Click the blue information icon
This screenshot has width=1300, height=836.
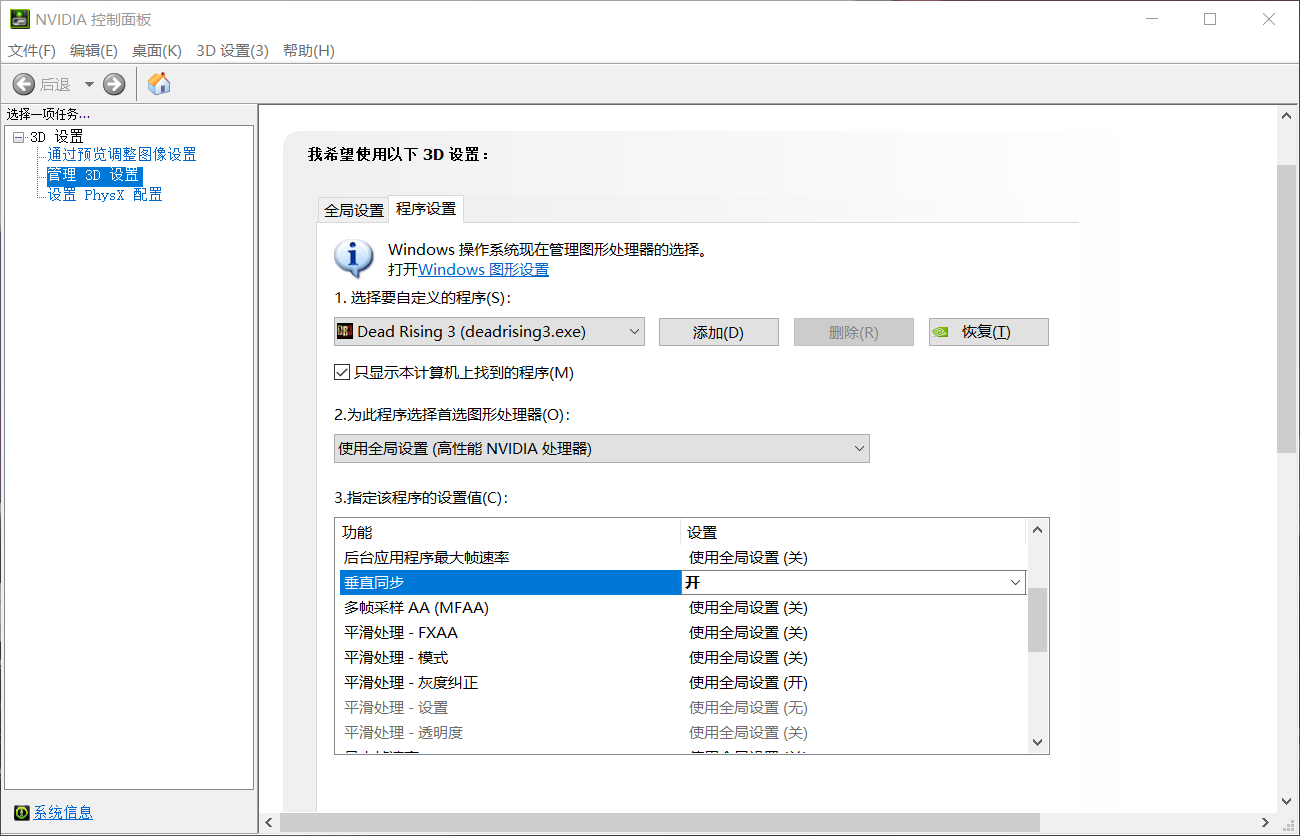click(x=354, y=258)
